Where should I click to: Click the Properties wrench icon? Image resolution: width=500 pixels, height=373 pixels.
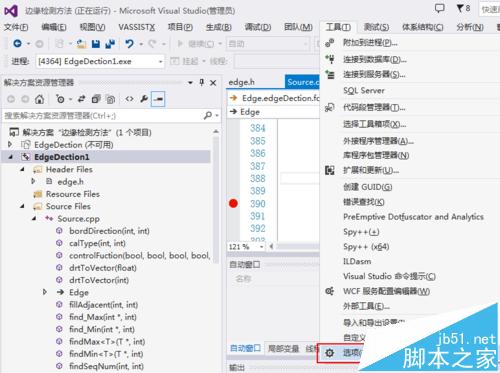point(144,99)
